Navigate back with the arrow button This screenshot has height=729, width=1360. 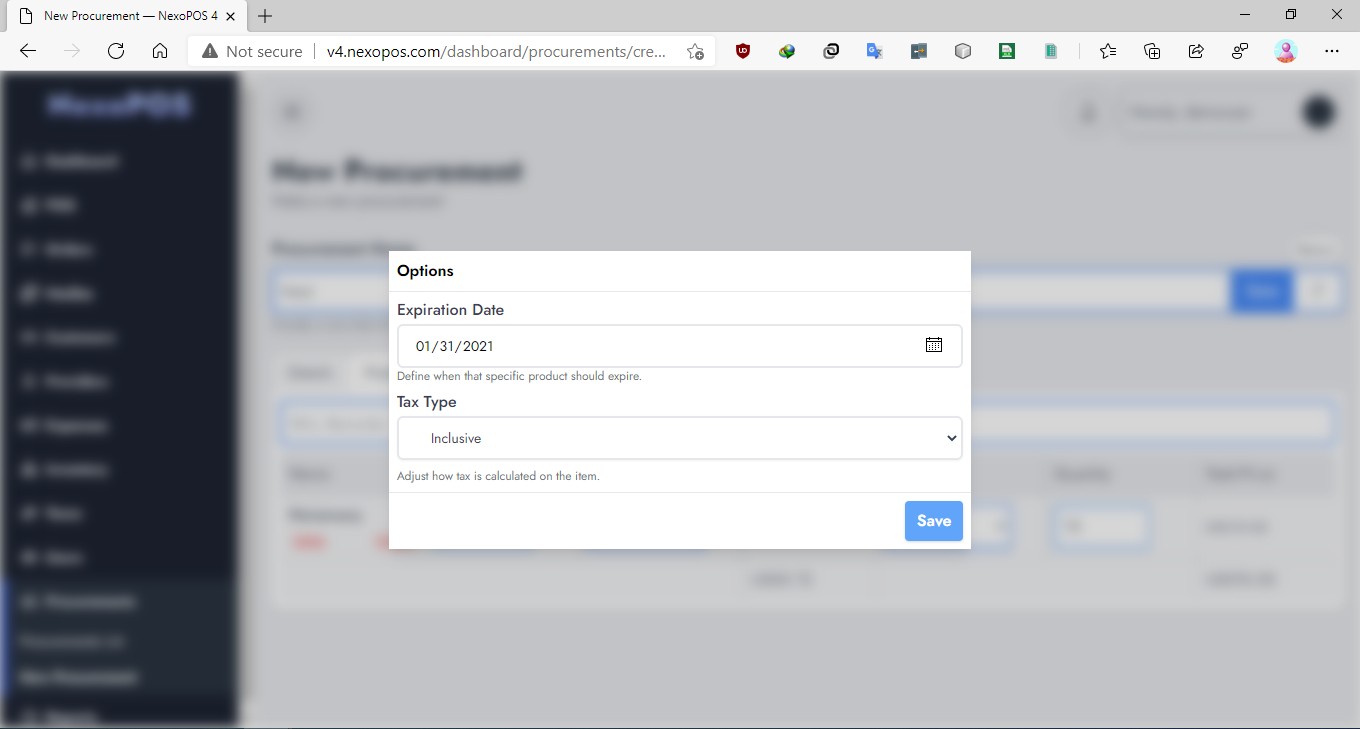tap(27, 51)
